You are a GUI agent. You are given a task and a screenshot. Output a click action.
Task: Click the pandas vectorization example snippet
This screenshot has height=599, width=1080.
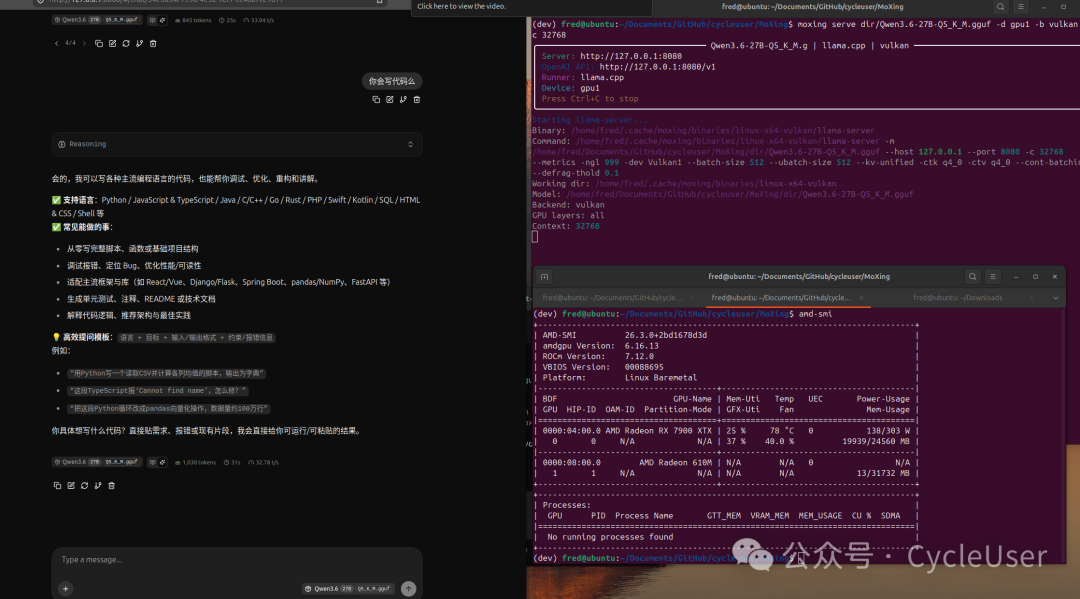click(x=168, y=409)
